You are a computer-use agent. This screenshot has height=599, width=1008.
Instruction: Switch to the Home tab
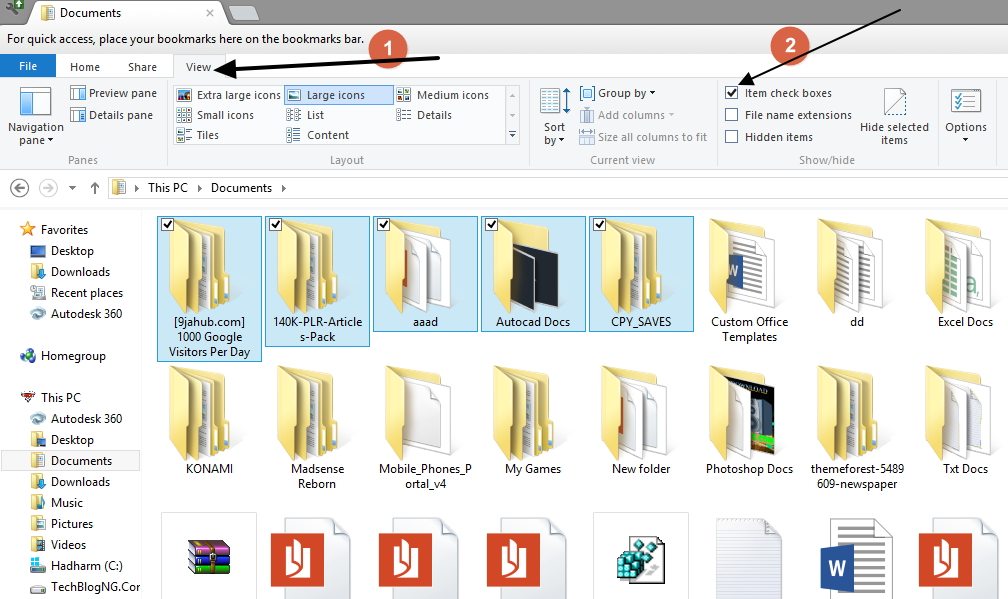[85, 67]
